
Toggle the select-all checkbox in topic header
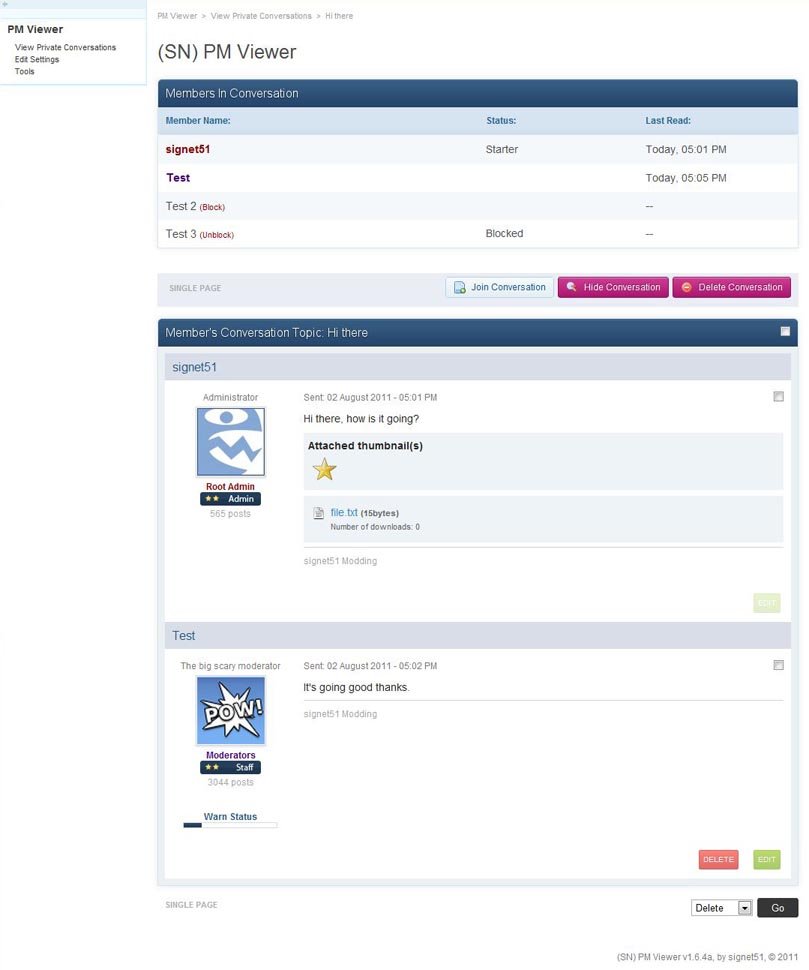click(x=785, y=331)
